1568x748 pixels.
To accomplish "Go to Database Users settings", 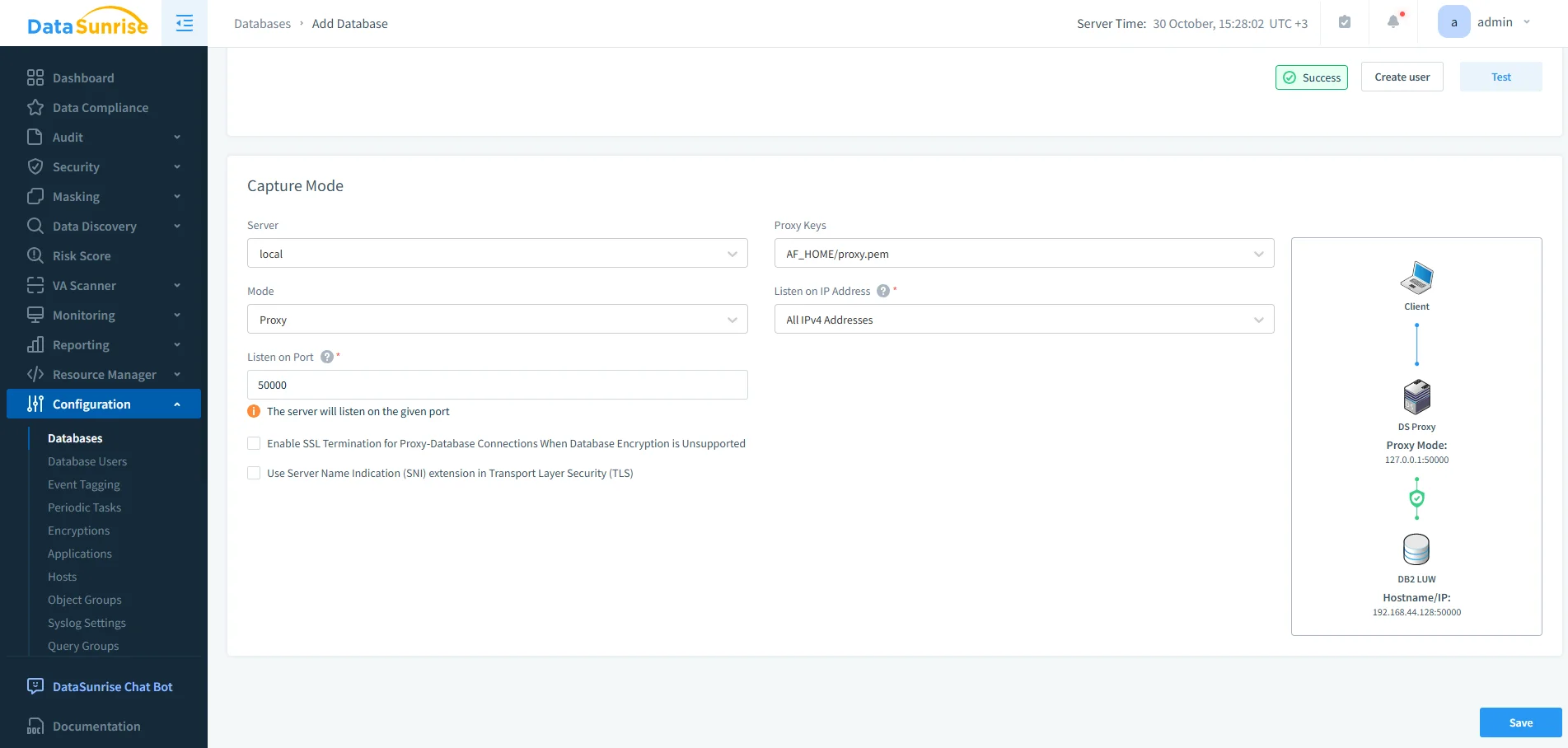I will 87,461.
